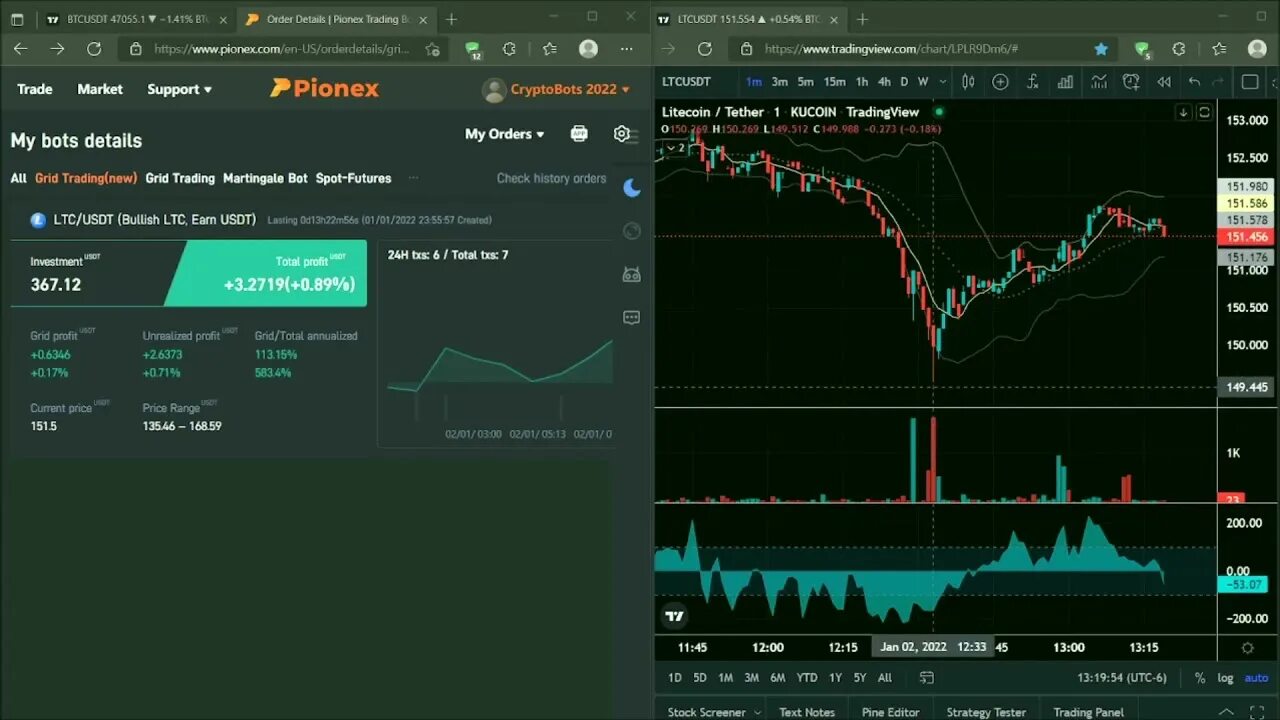Open the candlestick chart style picker
The image size is (1280, 720).
point(968,82)
